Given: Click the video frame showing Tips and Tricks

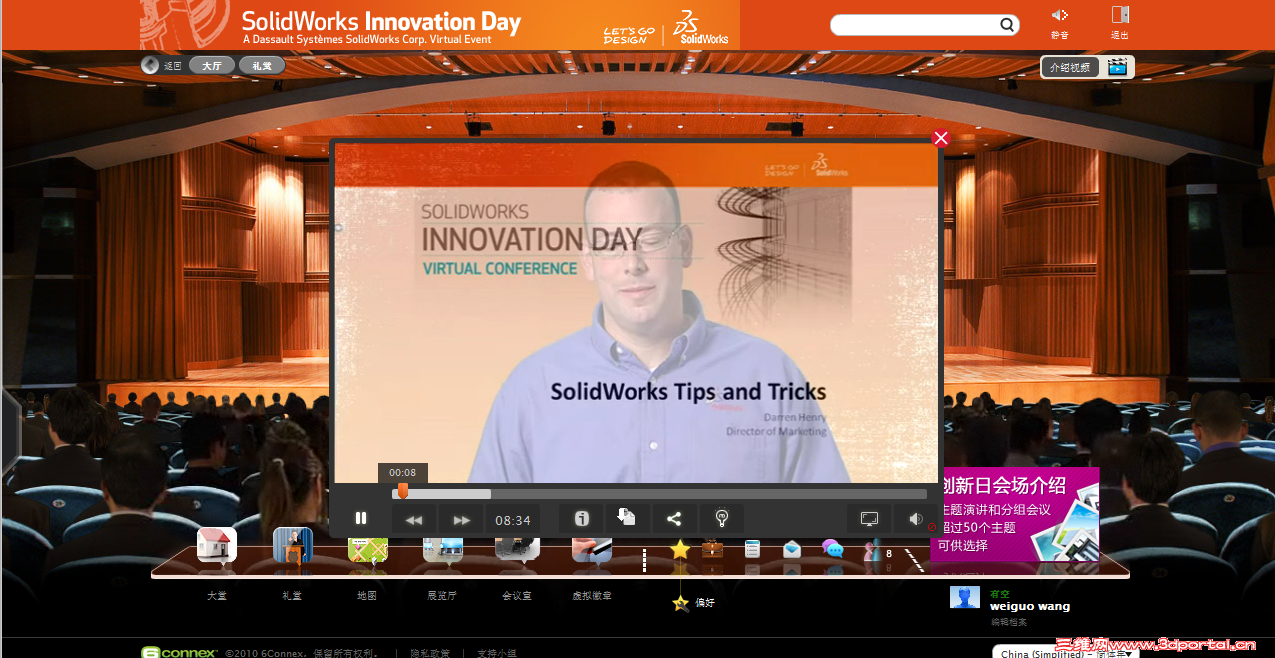Looking at the screenshot, I should 636,313.
